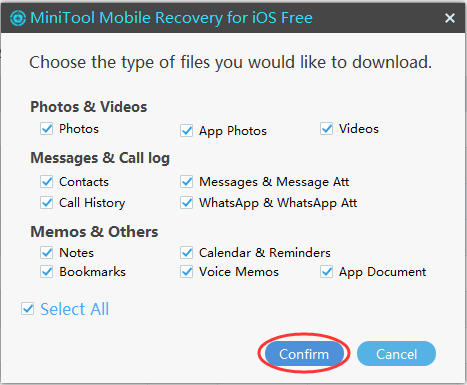
Task: Click the Confirm button
Action: click(x=304, y=354)
